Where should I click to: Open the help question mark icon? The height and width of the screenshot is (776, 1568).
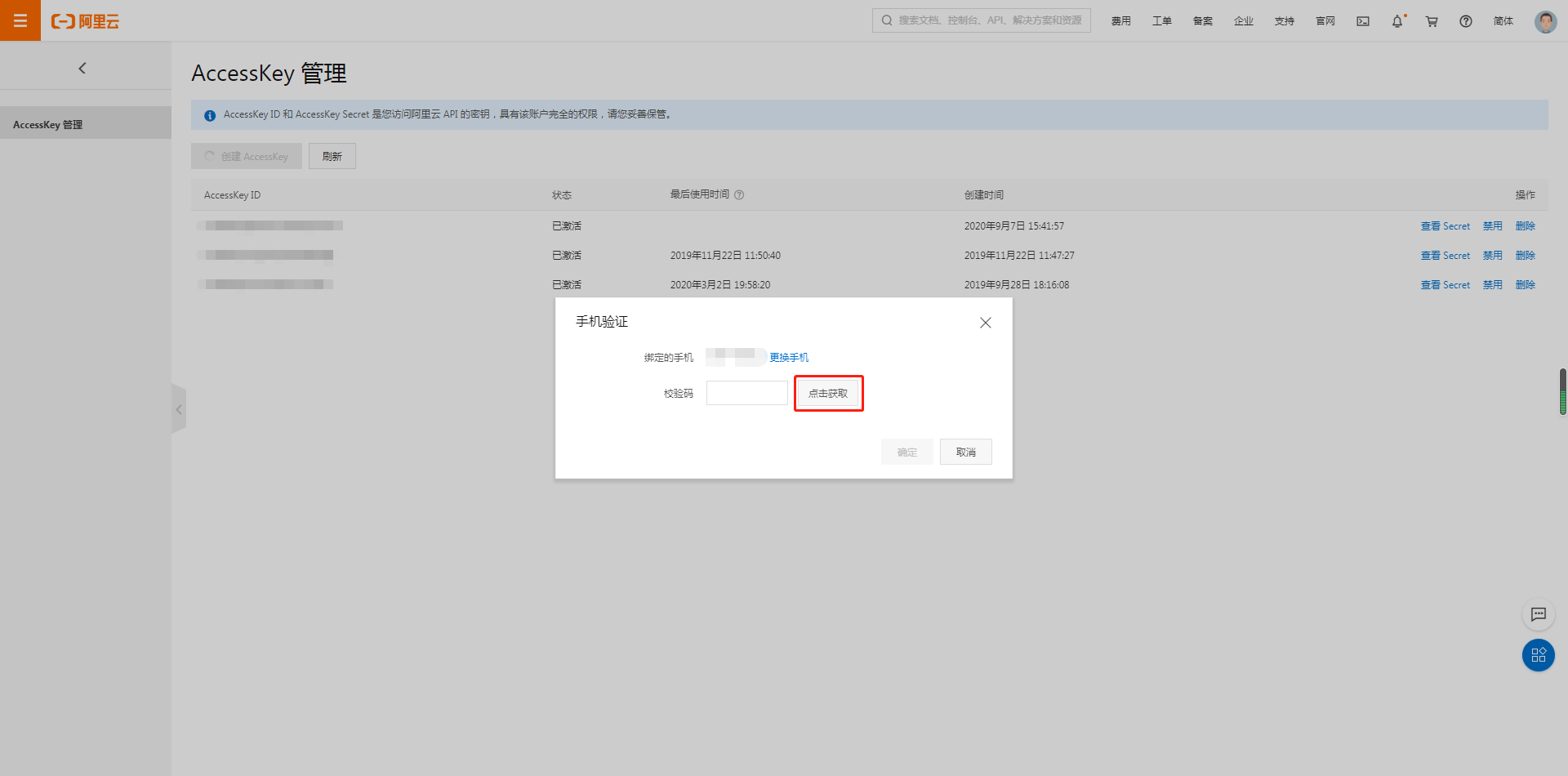[x=1466, y=21]
